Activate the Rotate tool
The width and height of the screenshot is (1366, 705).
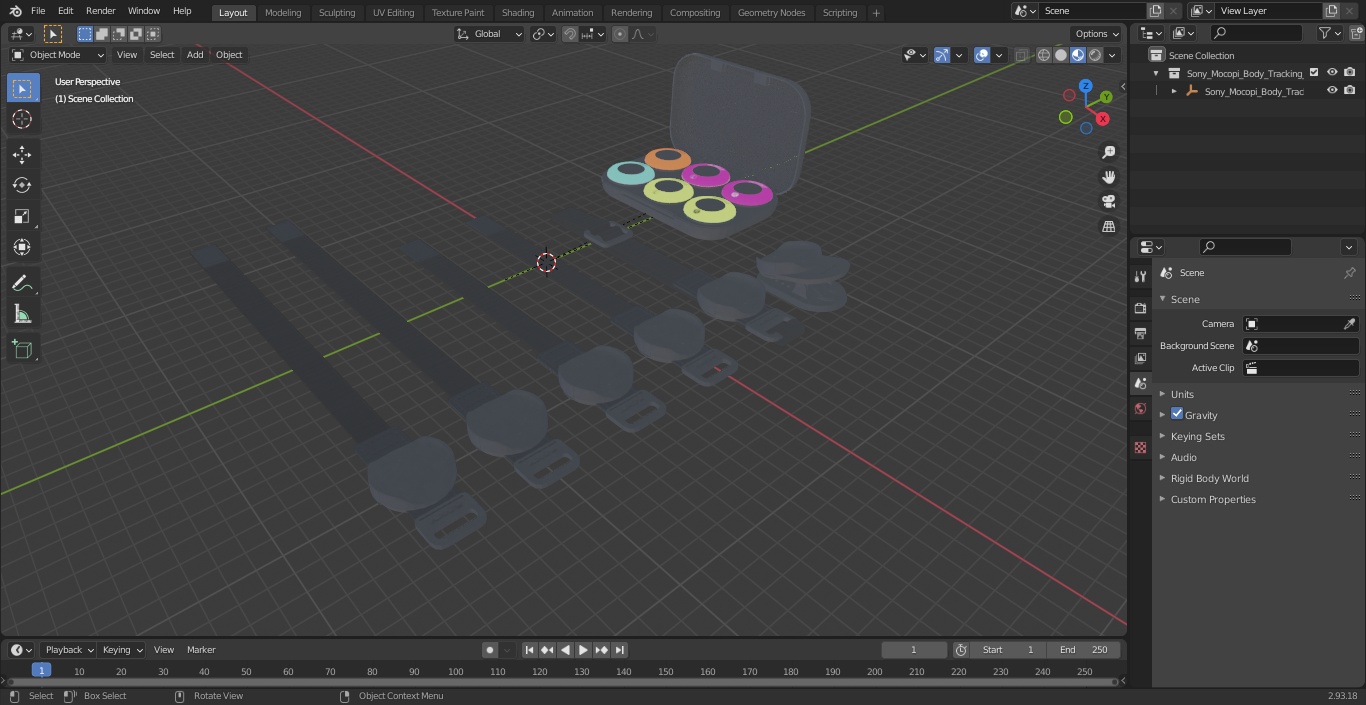click(x=22, y=185)
